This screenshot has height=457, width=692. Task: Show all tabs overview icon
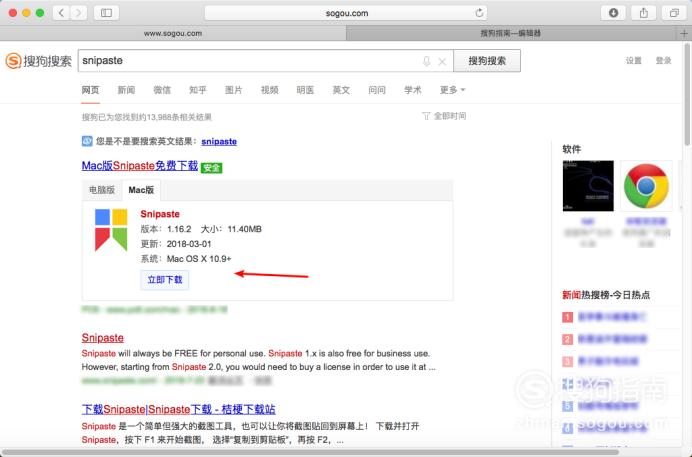(x=674, y=13)
